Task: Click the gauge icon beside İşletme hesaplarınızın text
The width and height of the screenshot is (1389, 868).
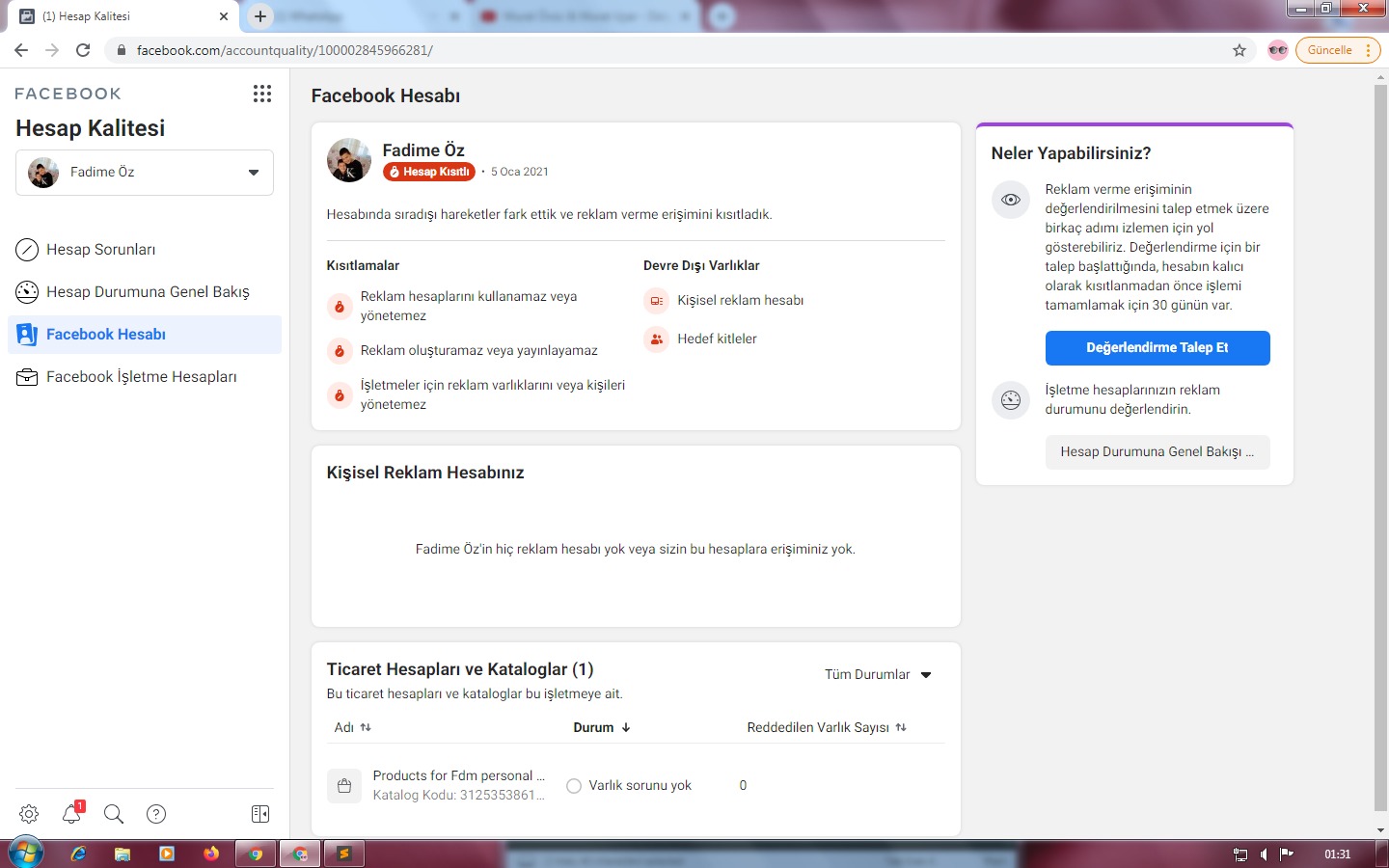Action: coord(1011,400)
